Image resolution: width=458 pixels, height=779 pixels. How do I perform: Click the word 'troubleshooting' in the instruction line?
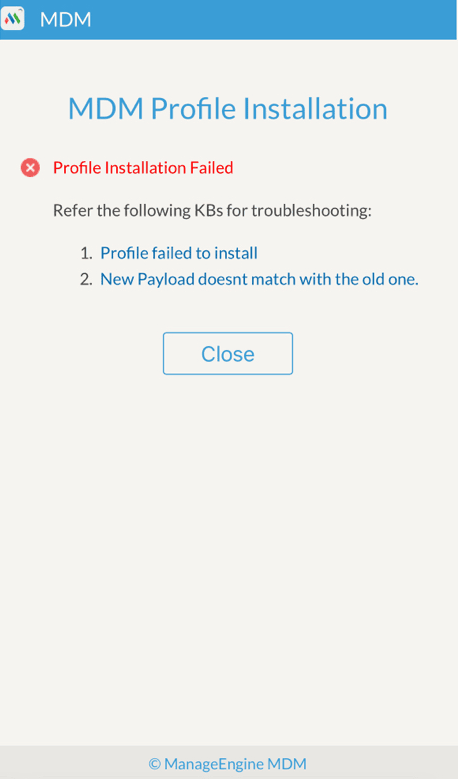311,211
